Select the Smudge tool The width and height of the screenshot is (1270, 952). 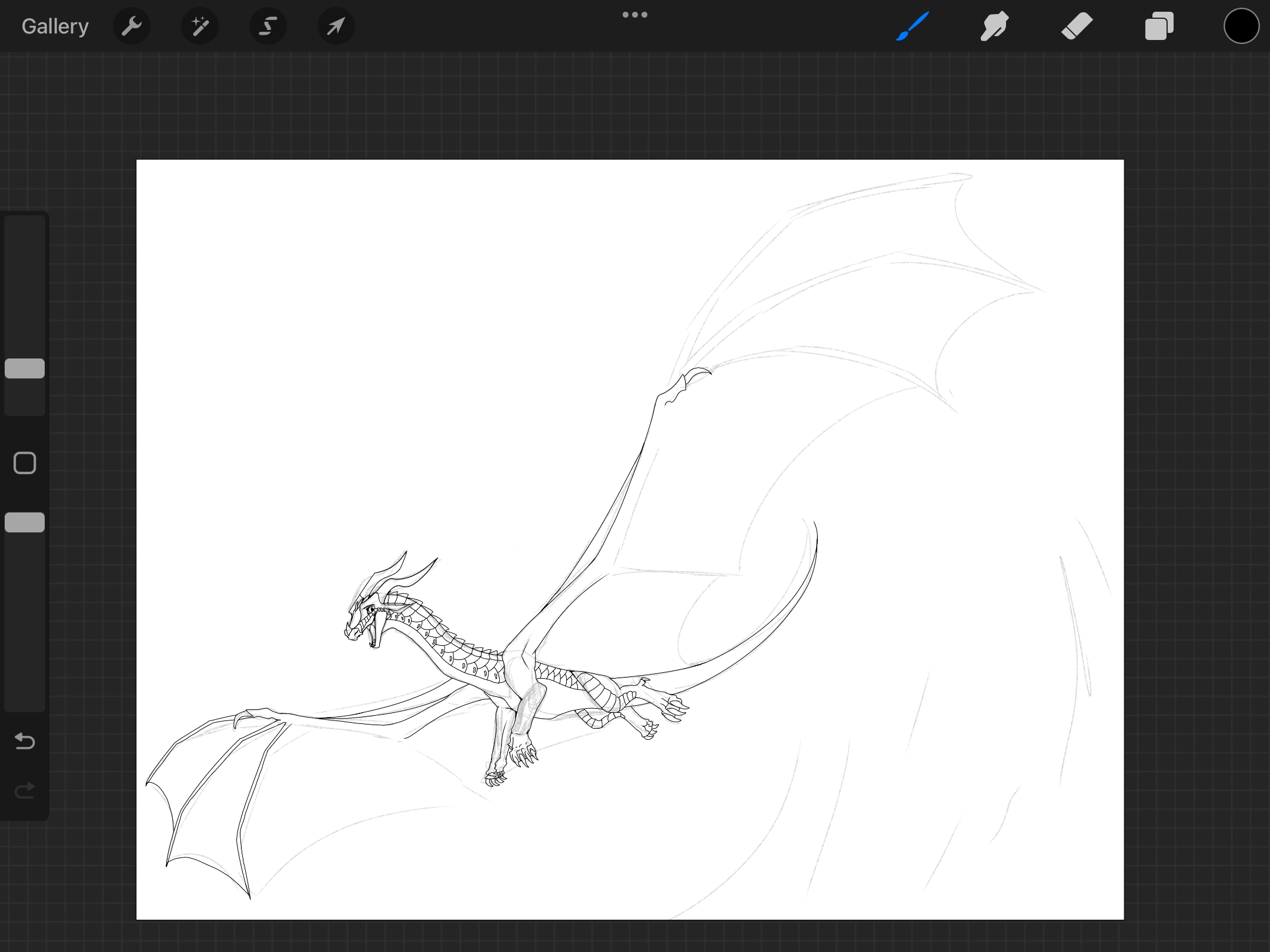(994, 26)
